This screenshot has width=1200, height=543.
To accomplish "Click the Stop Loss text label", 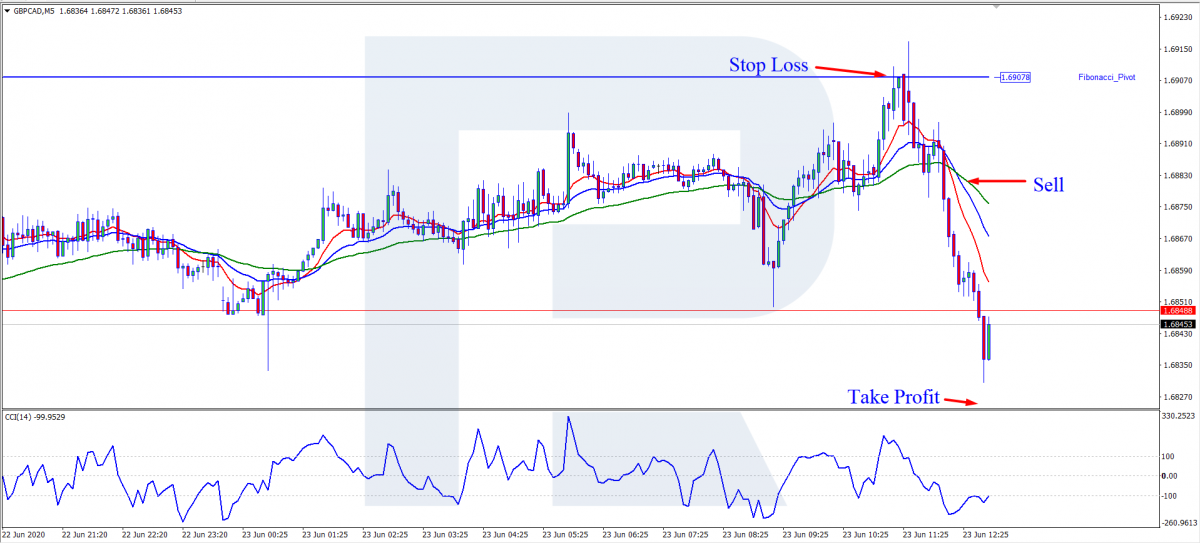I will [x=767, y=66].
